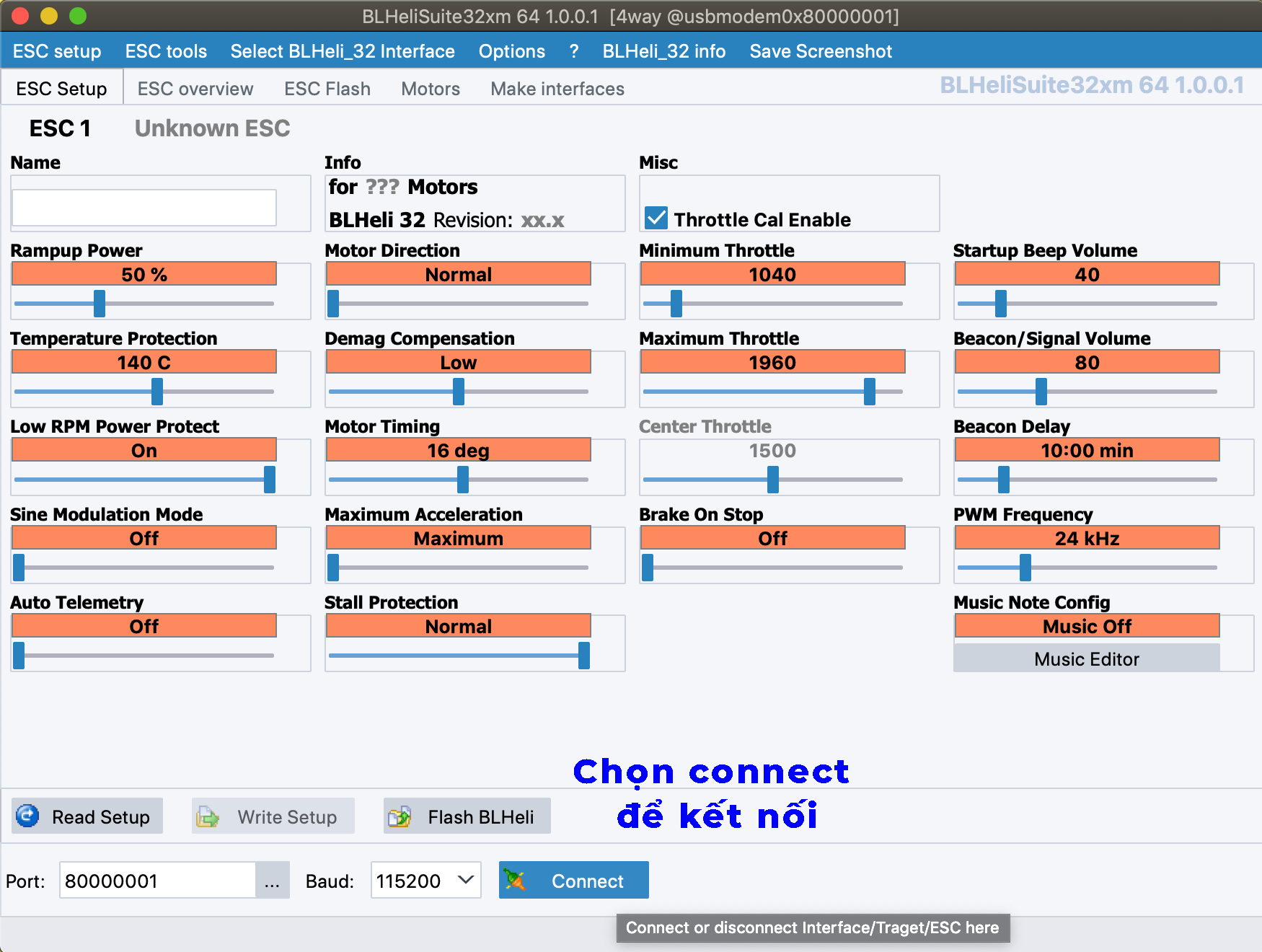1262x952 pixels.
Task: Click the Motor Timing slider handle
Action: pos(463,480)
